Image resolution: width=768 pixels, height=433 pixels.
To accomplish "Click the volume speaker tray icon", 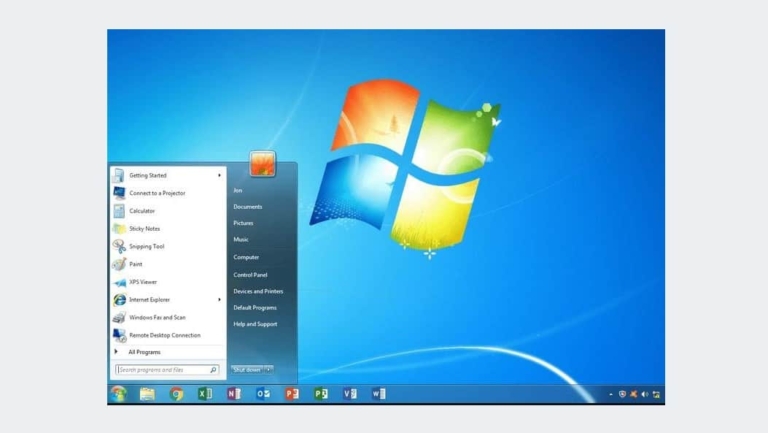I will (x=645, y=394).
